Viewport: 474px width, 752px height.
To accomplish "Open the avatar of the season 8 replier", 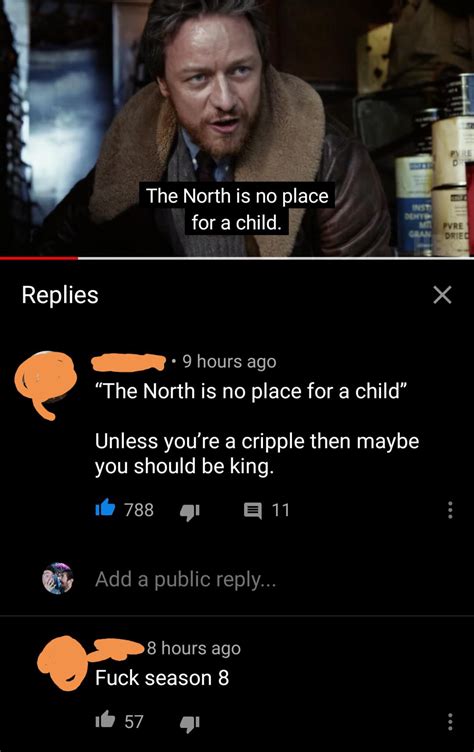I will click(61, 663).
